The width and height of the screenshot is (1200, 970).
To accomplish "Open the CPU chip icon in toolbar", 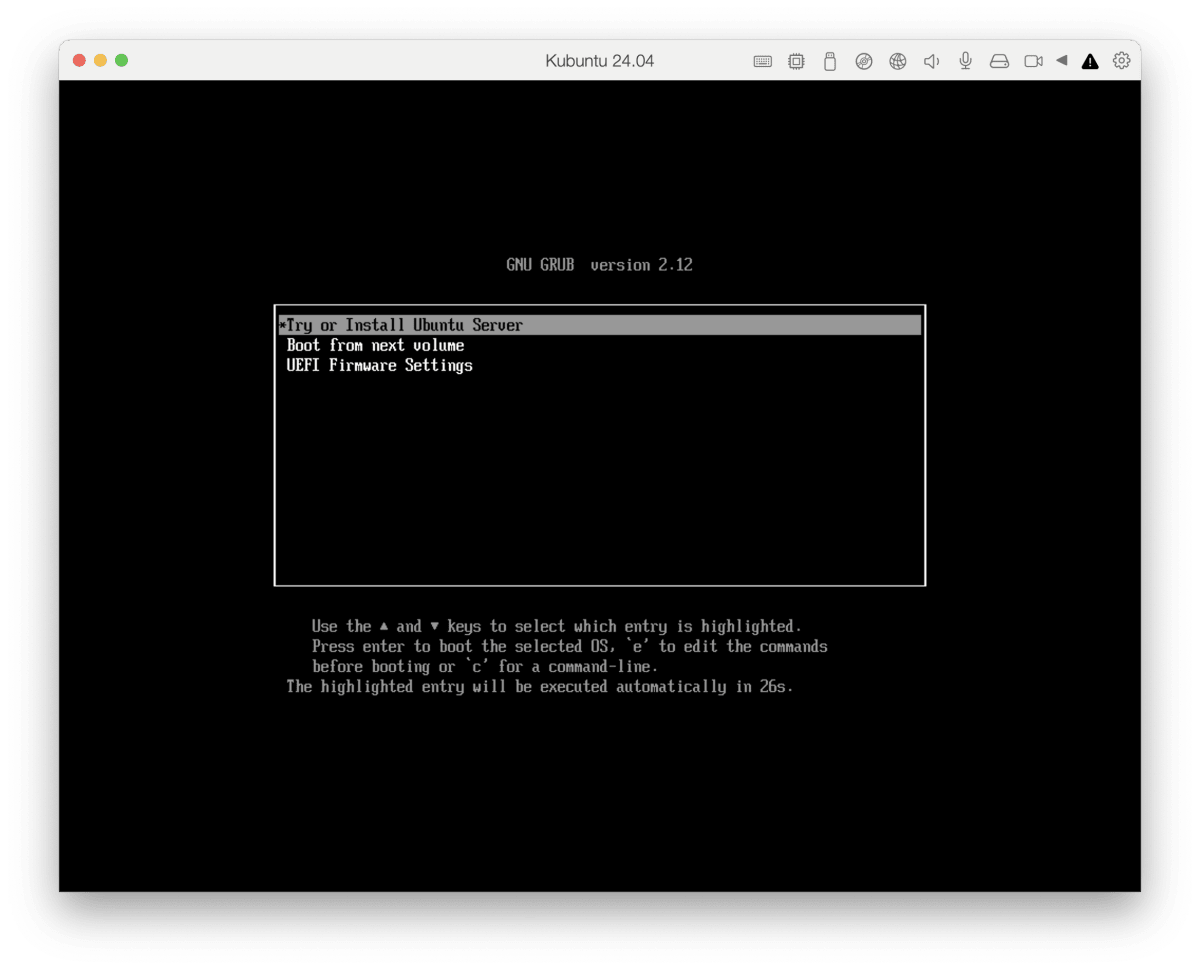I will (796, 61).
